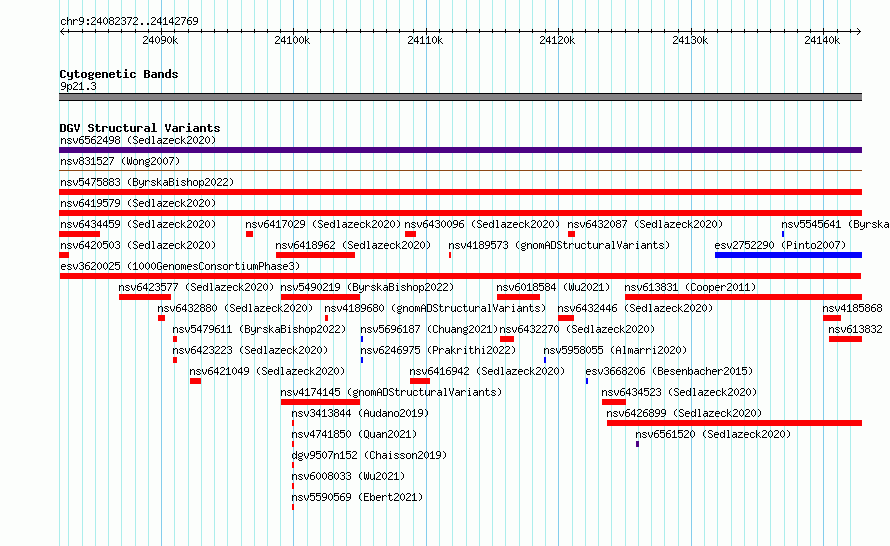Click variant nsv5590569 (Ebert2021)

click(x=357, y=497)
